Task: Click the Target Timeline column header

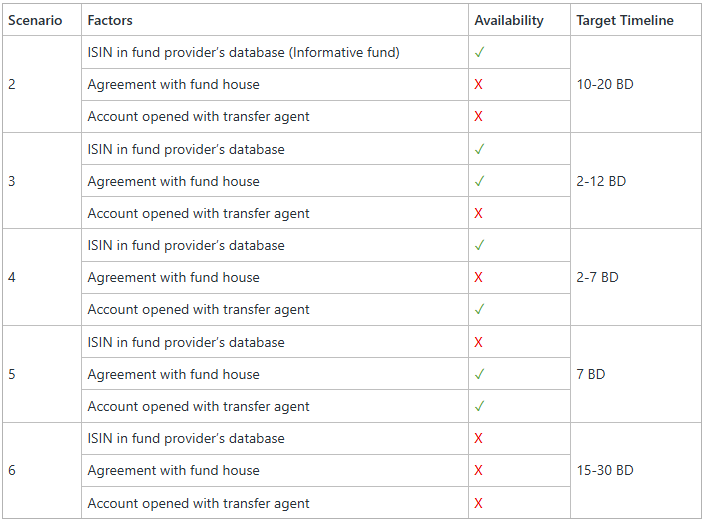Action: pos(625,20)
